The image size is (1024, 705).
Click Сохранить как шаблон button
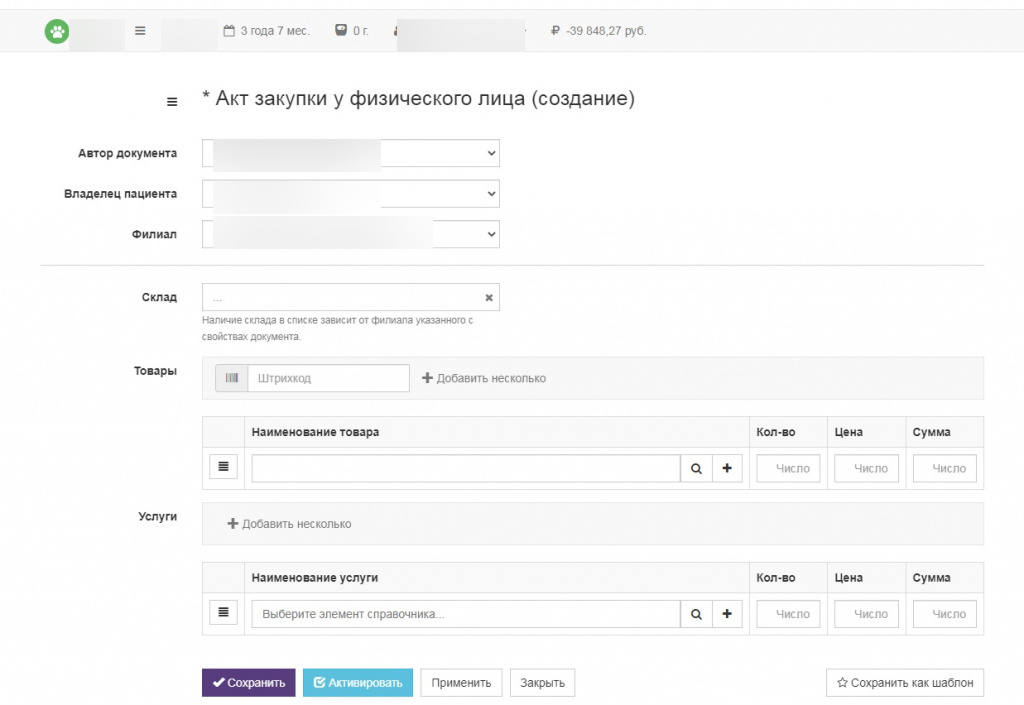coord(904,683)
